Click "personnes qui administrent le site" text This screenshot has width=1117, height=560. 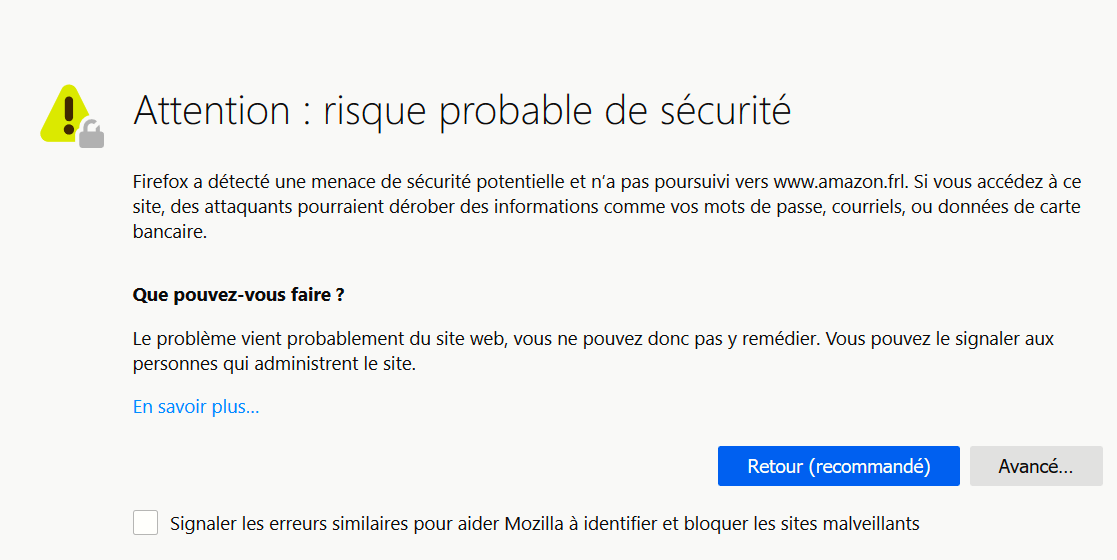273,364
